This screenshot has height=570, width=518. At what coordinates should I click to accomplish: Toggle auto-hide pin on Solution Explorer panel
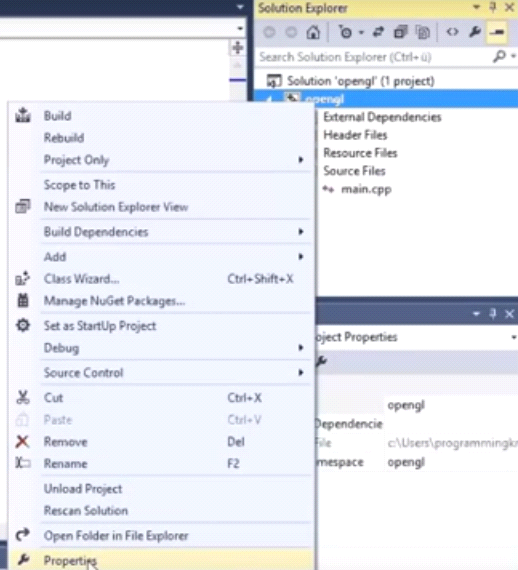click(x=493, y=7)
